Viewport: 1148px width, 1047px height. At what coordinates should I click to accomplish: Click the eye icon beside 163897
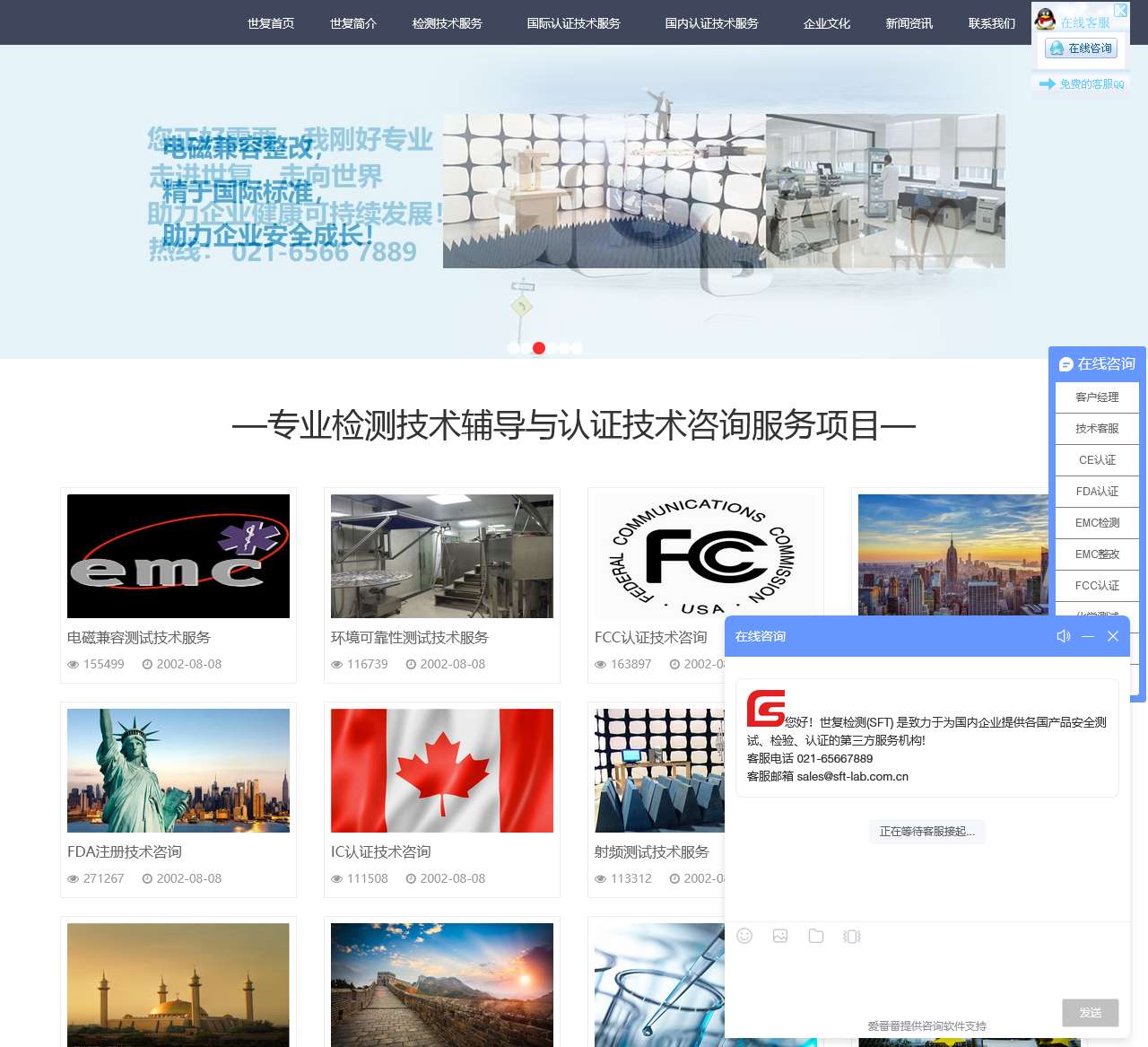pos(601,665)
